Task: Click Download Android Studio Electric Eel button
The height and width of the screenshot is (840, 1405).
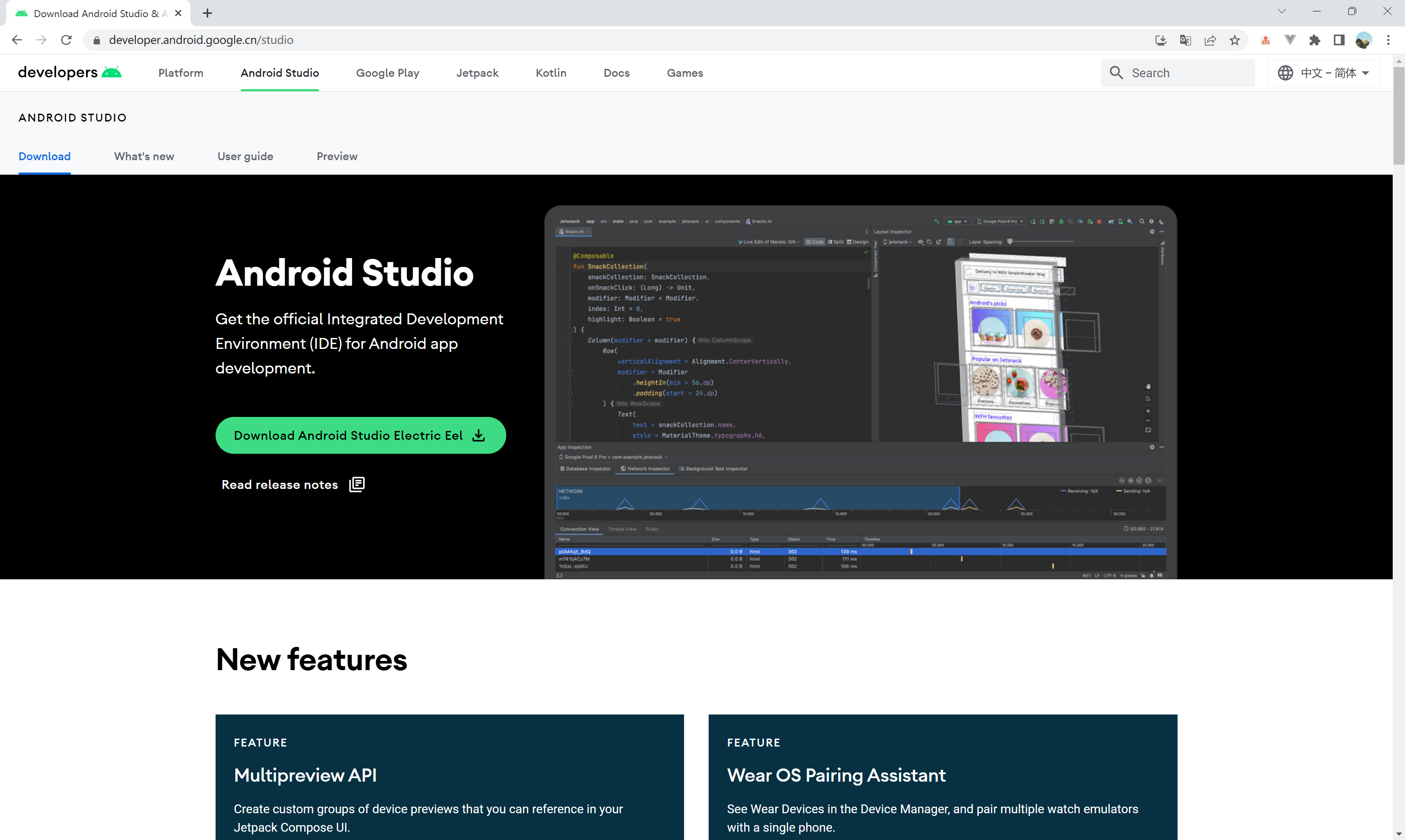Action: [x=361, y=435]
